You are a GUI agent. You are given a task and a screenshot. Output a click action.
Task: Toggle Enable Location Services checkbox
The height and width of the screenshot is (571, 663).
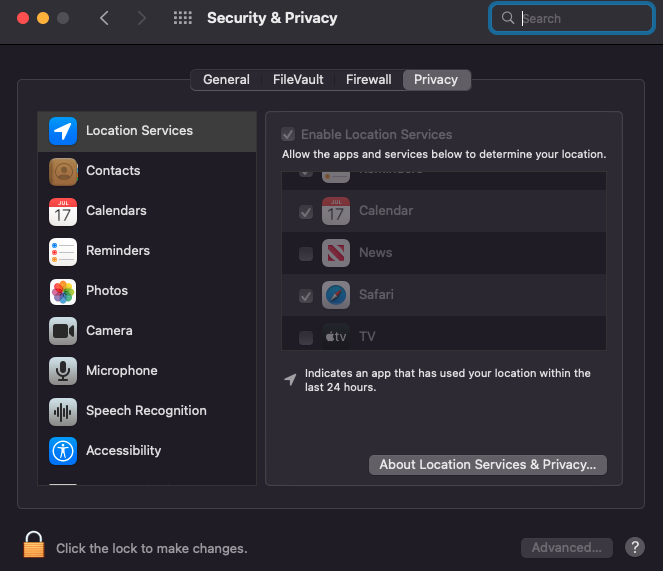pos(288,135)
